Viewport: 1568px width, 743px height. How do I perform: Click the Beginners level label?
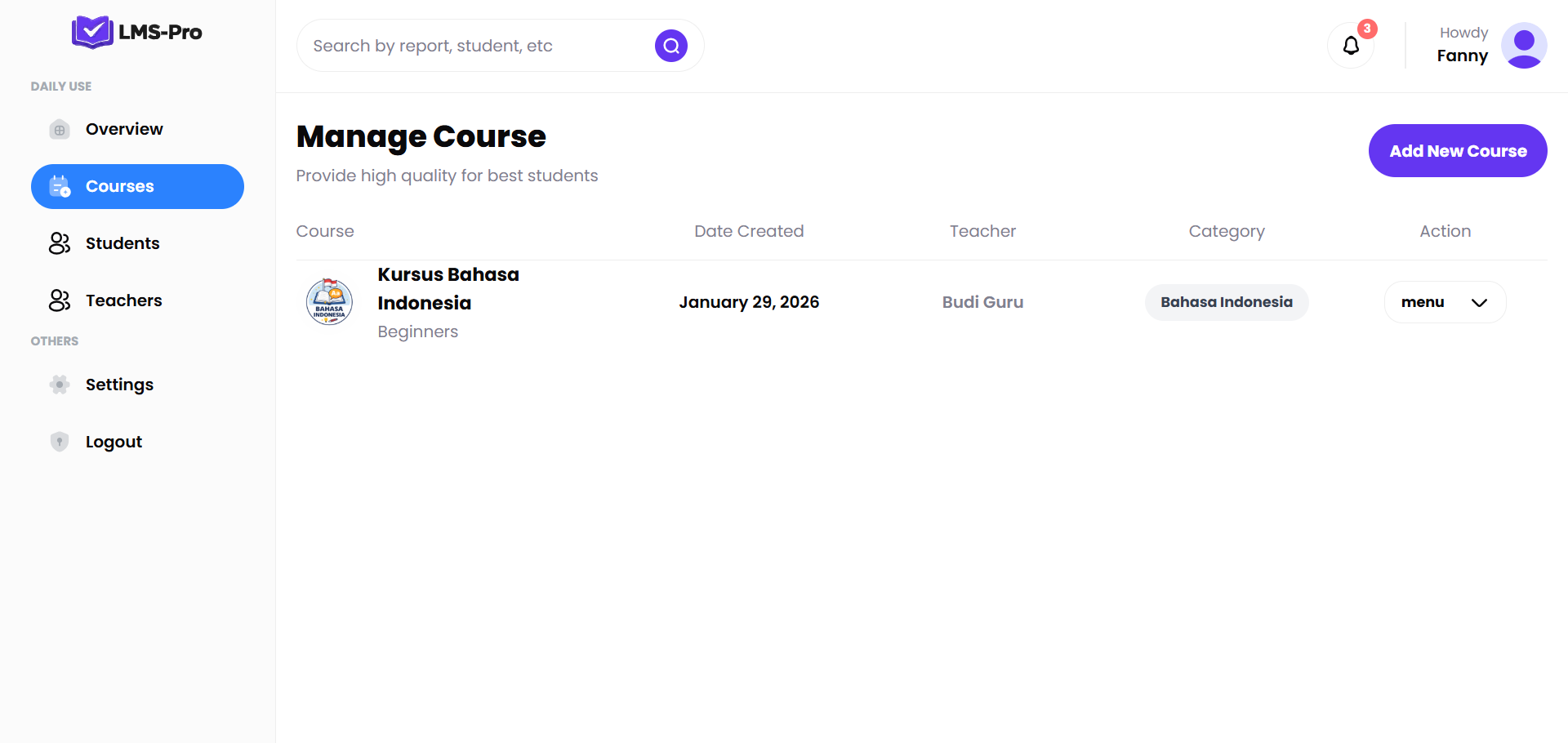coord(417,331)
